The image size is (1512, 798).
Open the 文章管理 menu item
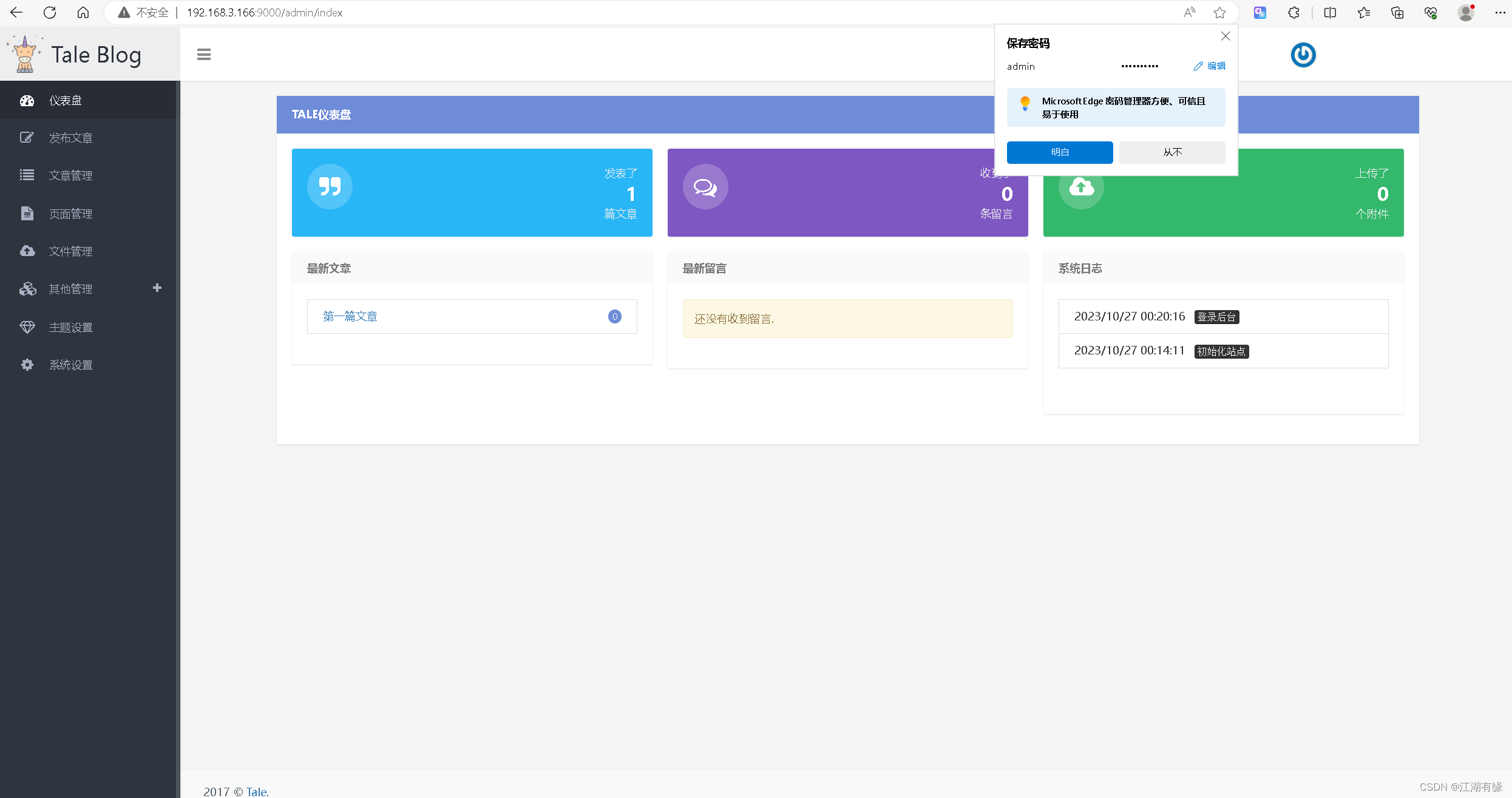click(x=89, y=175)
